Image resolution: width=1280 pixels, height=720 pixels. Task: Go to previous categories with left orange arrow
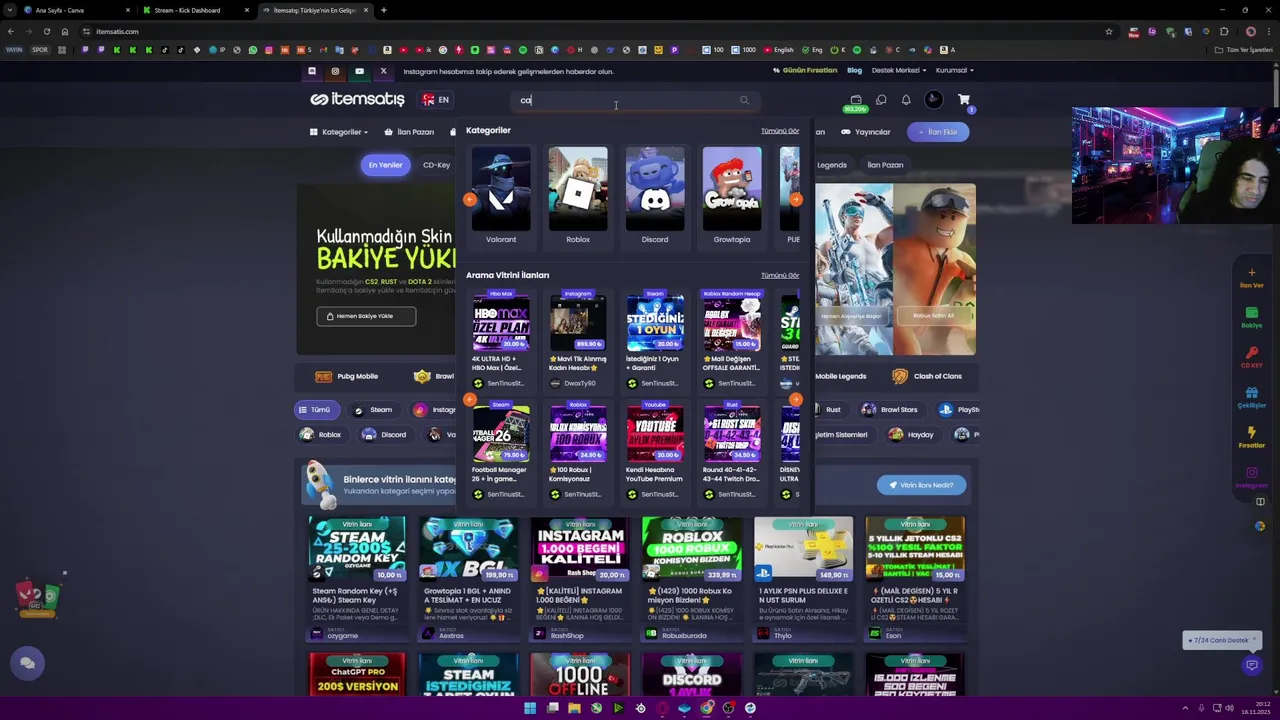pyautogui.click(x=470, y=200)
